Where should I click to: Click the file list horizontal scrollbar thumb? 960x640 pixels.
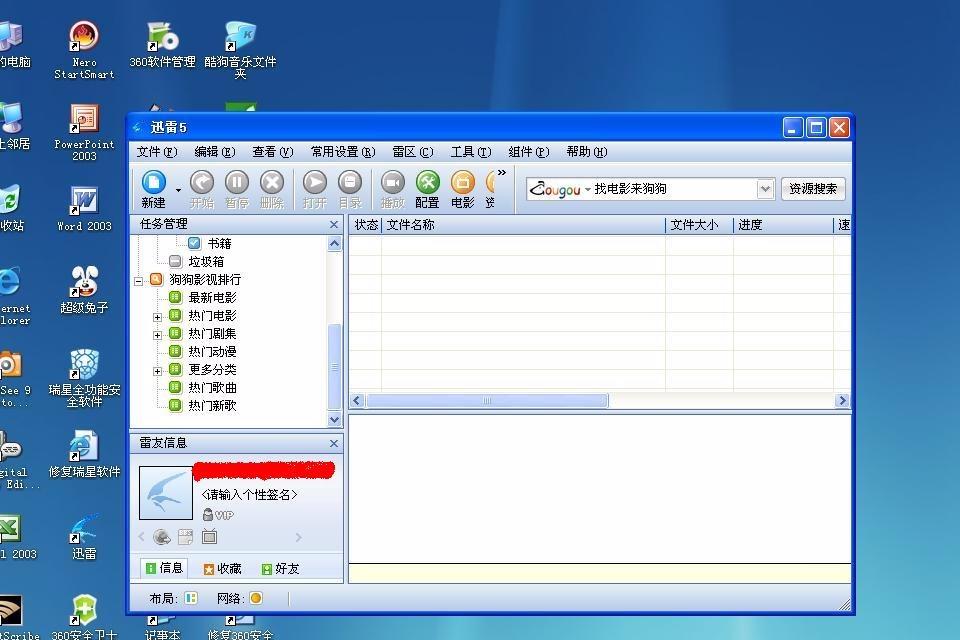[x=487, y=401]
